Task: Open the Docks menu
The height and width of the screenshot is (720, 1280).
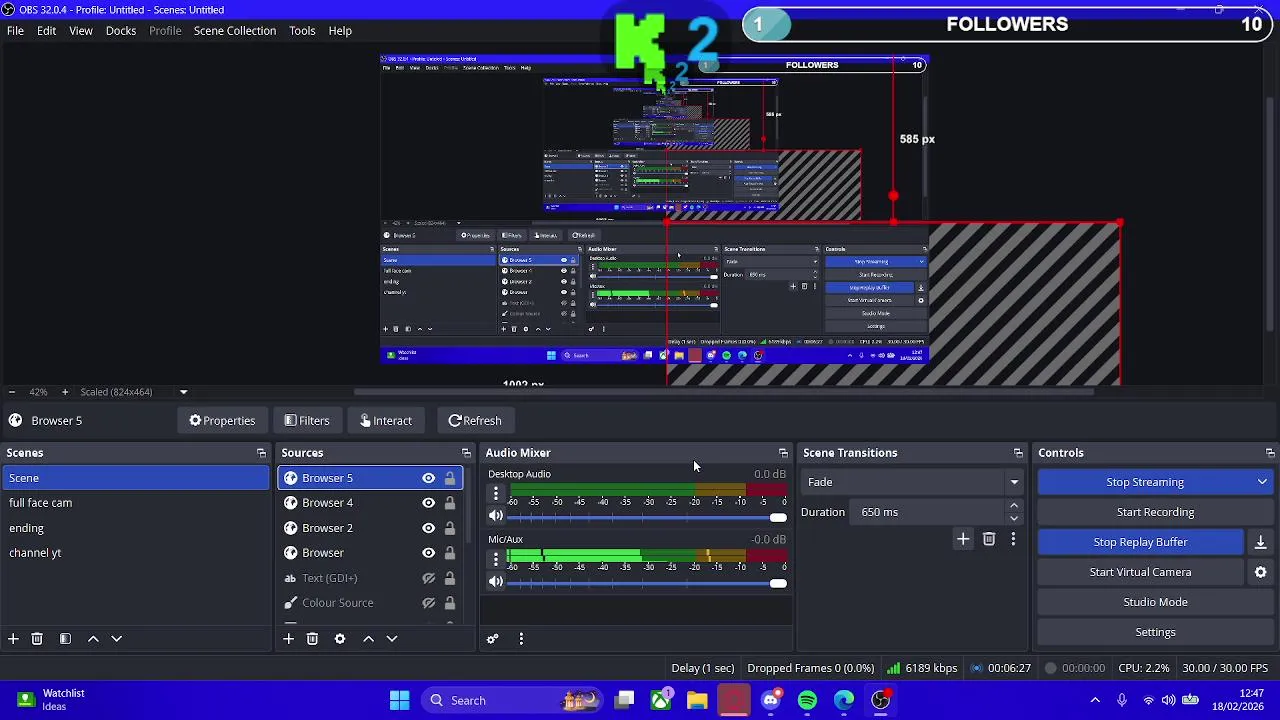Action: (121, 31)
